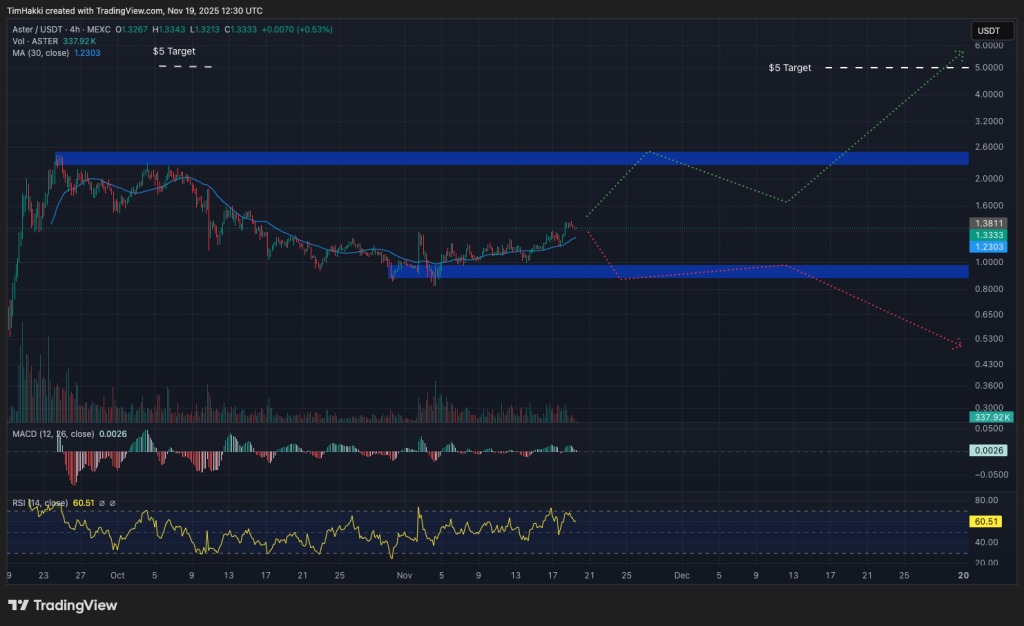This screenshot has height=626, width=1024.
Task: Click the 1.3811 current price label
Action: click(986, 223)
